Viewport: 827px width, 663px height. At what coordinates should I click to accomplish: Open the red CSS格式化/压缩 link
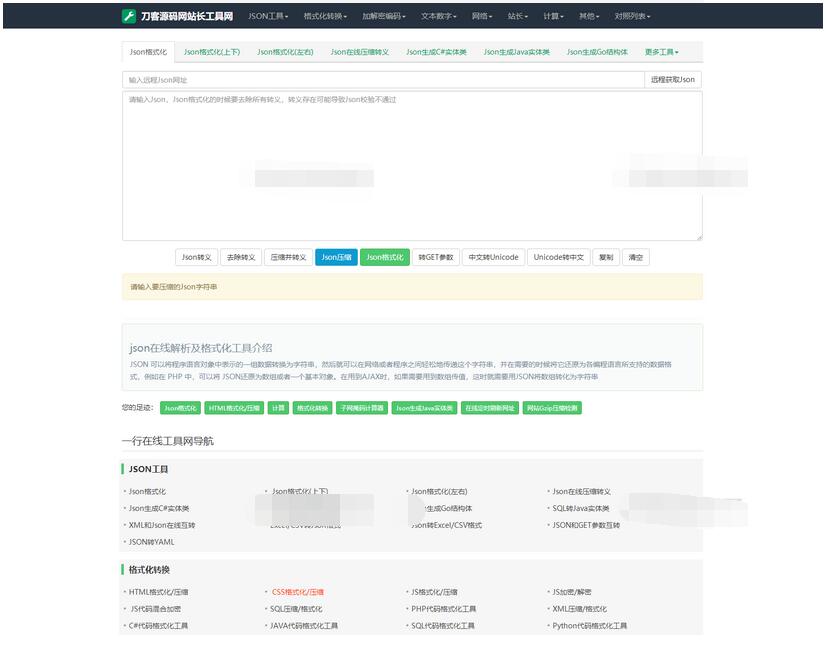298,592
